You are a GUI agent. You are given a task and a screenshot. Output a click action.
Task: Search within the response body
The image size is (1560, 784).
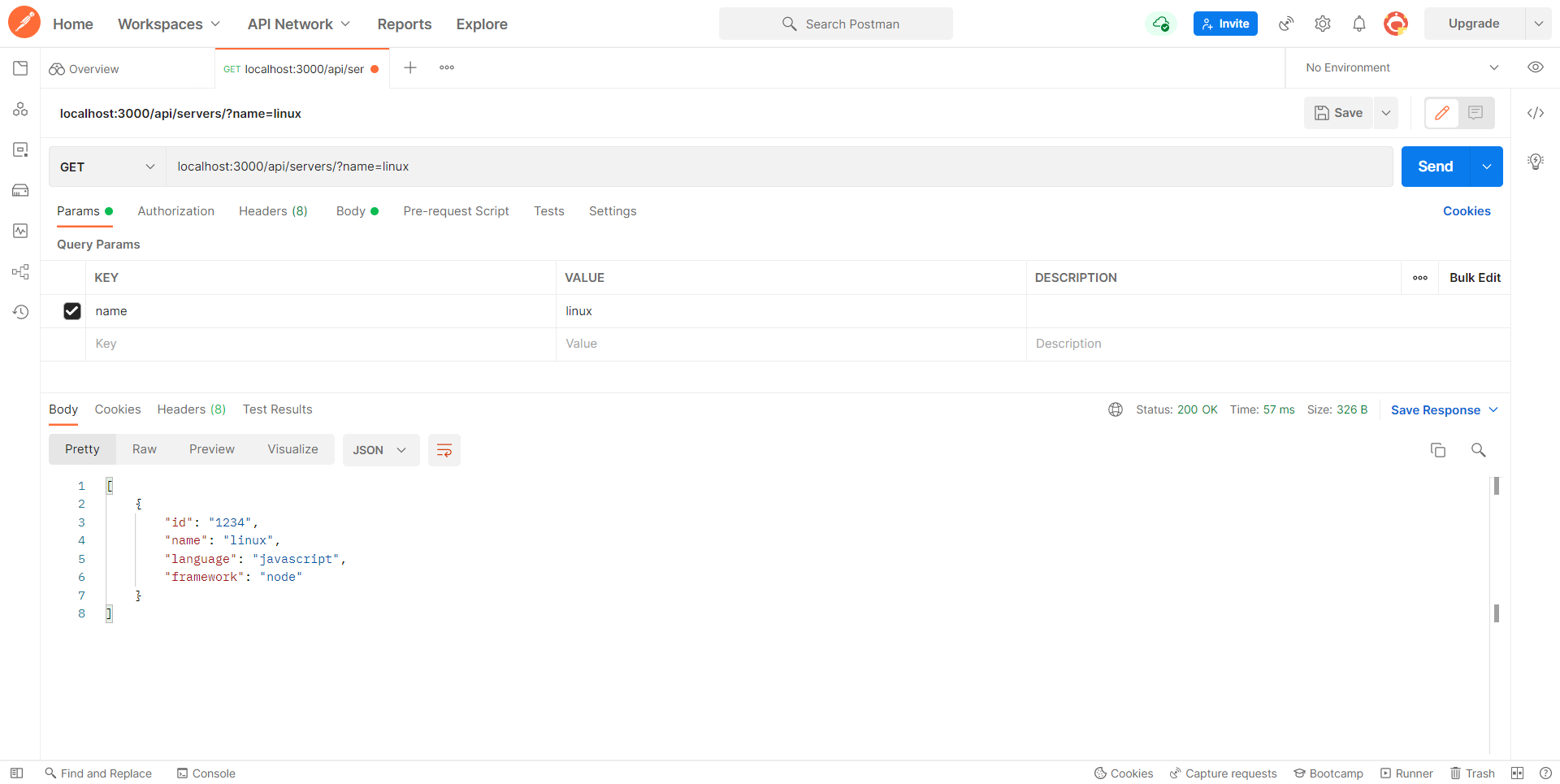coord(1478,449)
